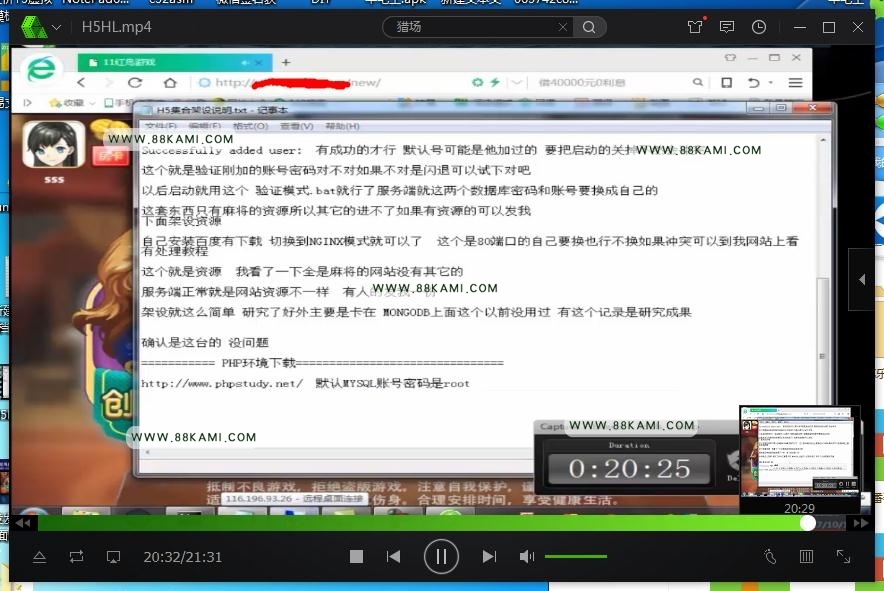
Task: Toggle the loop playback mode icon
Action: coord(77,557)
